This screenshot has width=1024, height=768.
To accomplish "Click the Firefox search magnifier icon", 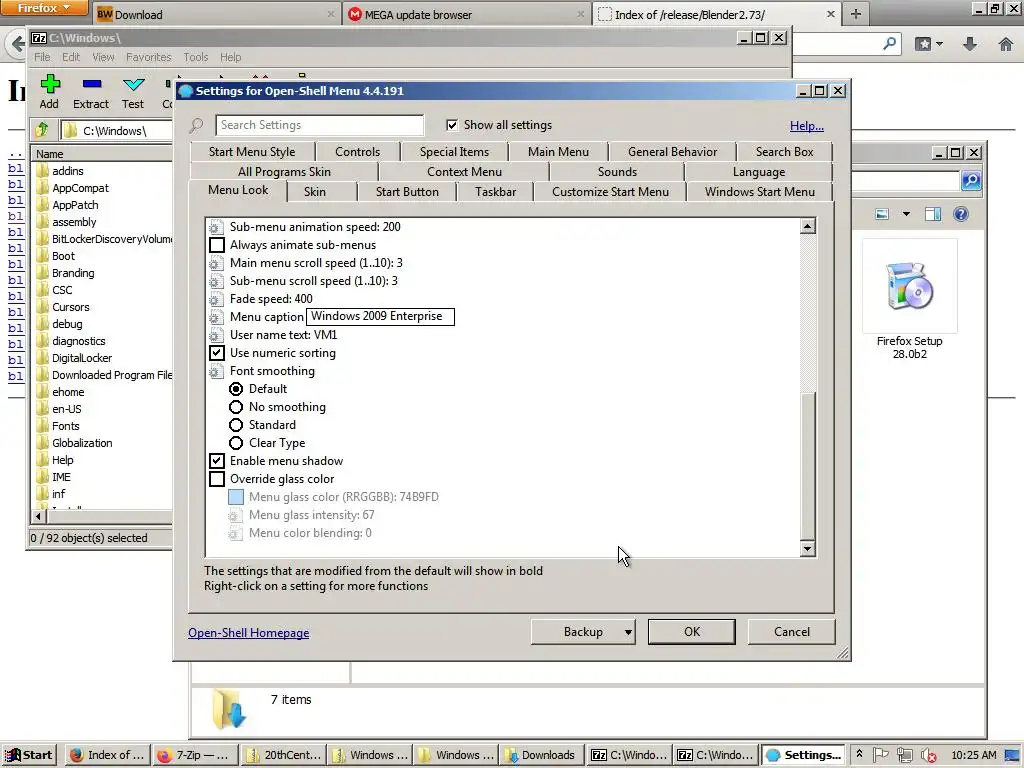I will coord(889,44).
